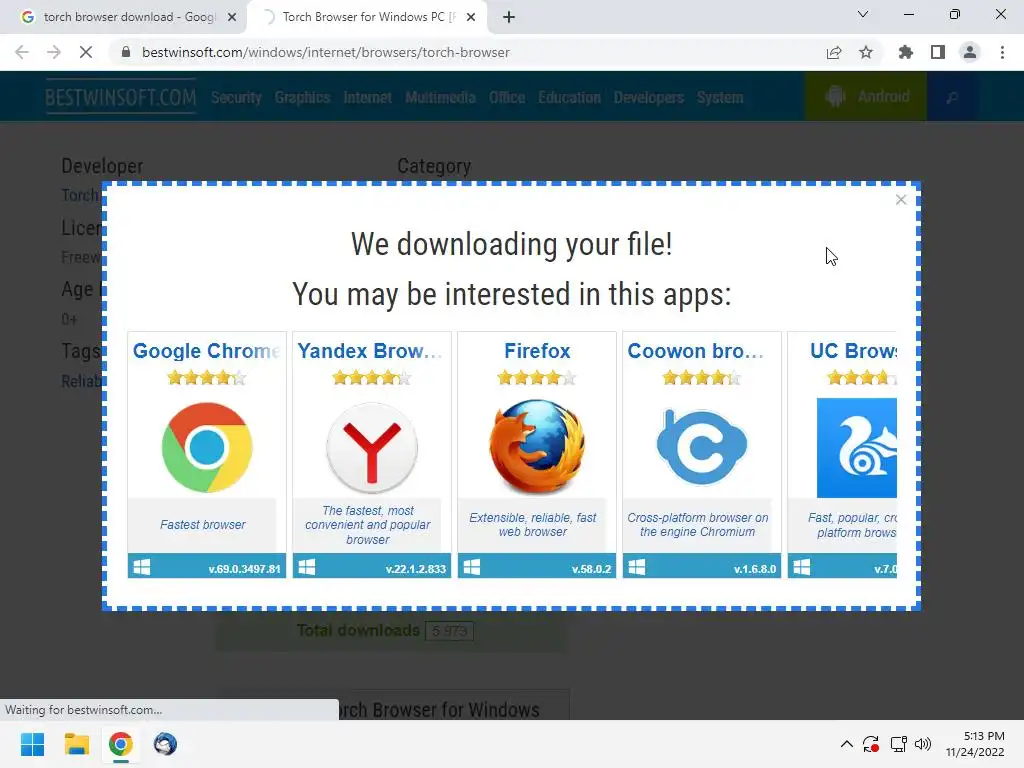Open the volume speaker tray icon
1024x768 pixels.
pyautogui.click(x=923, y=744)
